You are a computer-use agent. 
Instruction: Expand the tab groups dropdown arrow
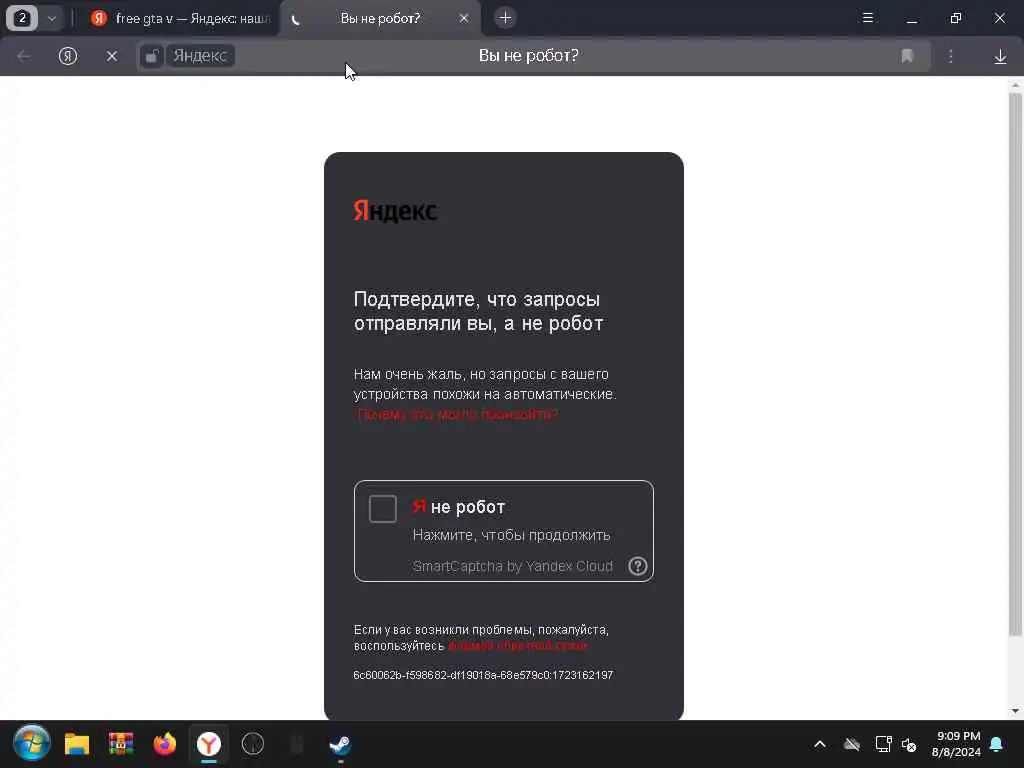pos(52,18)
